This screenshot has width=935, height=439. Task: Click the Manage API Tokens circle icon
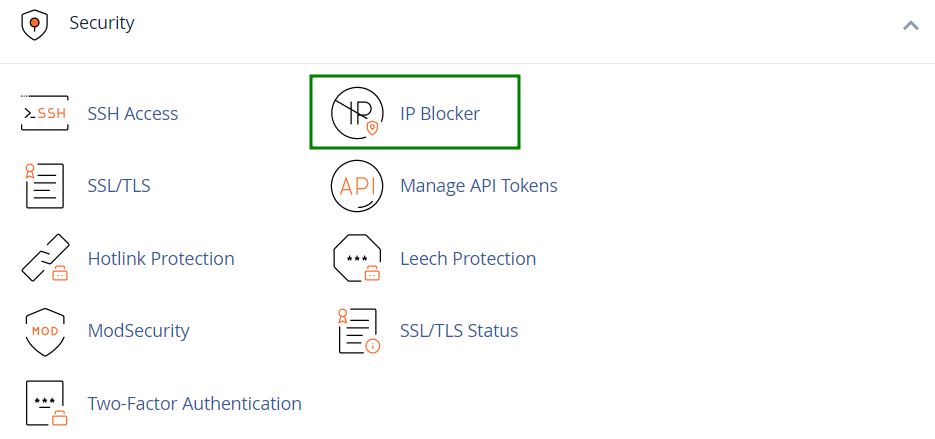pyautogui.click(x=357, y=186)
